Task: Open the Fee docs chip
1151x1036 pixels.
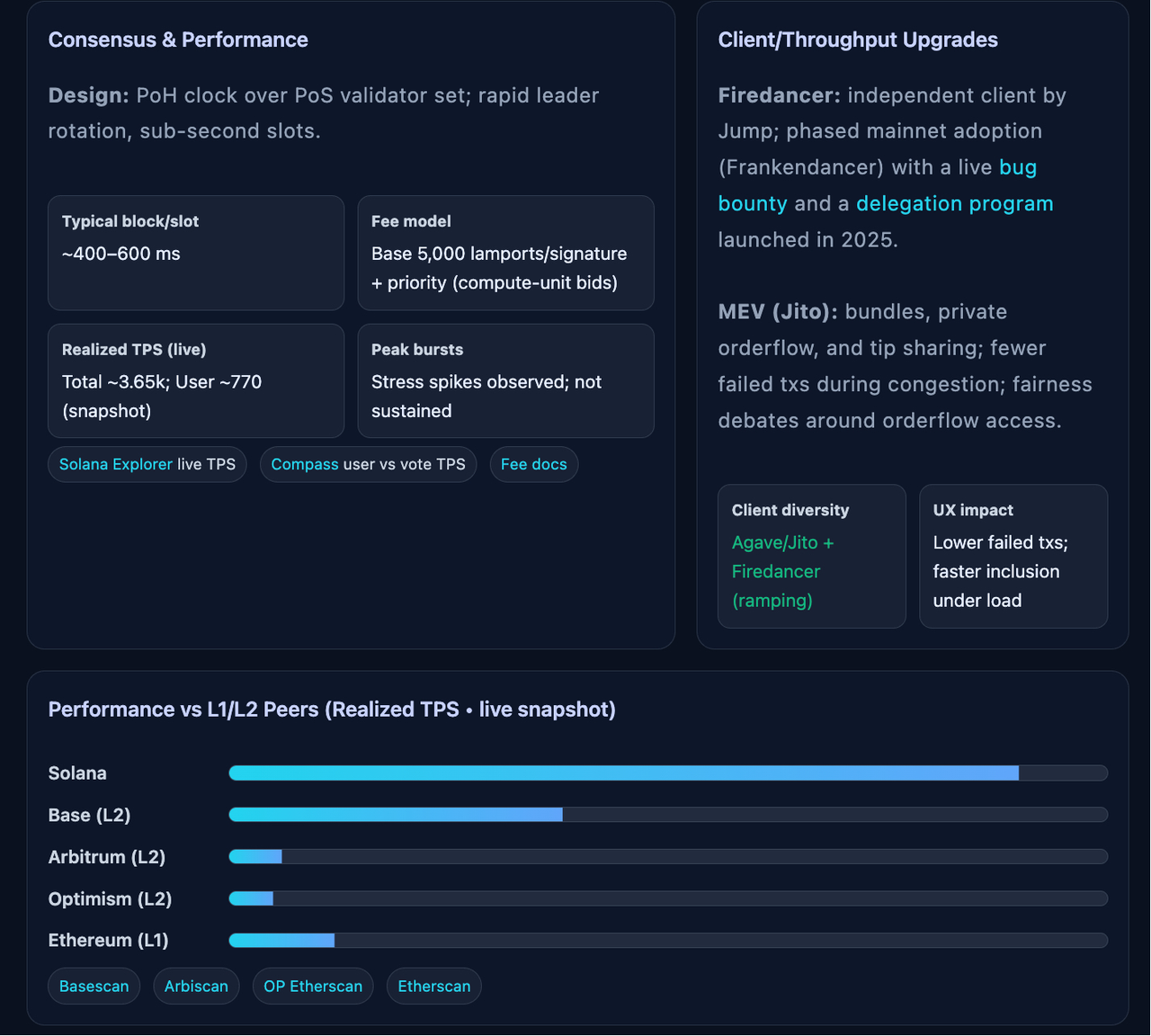Action: [534, 464]
